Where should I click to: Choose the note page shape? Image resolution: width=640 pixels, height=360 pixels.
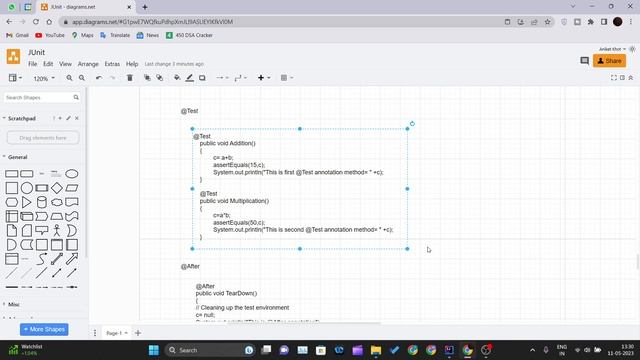[11, 231]
